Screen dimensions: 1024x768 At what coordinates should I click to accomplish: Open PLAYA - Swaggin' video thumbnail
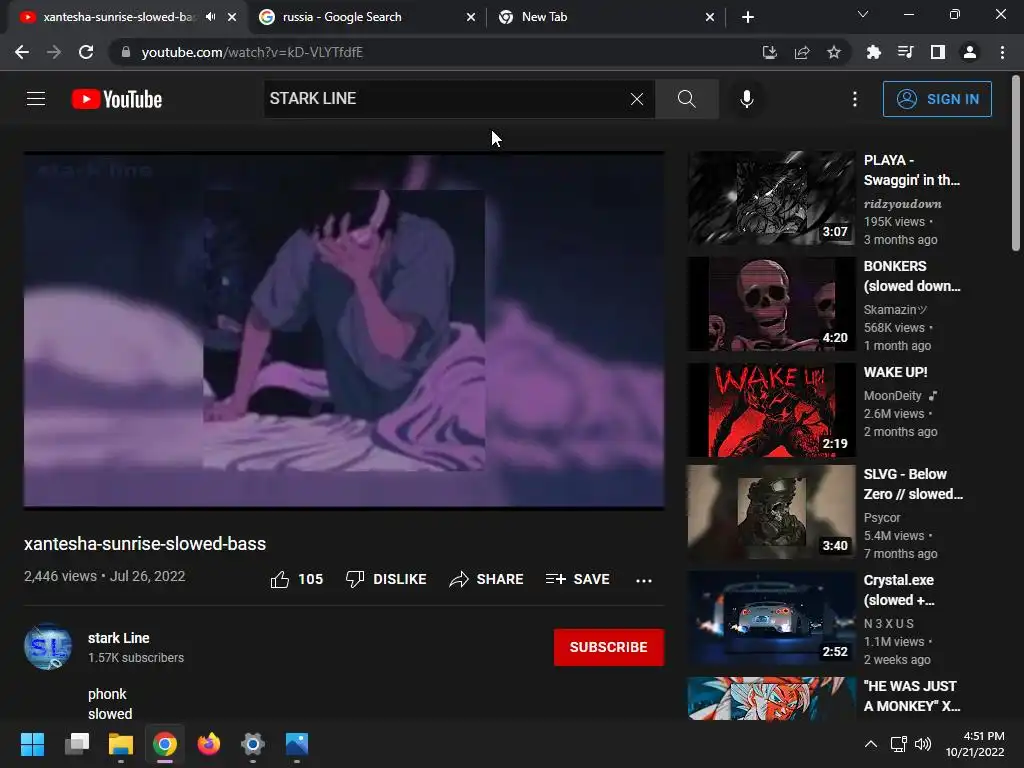pos(771,198)
